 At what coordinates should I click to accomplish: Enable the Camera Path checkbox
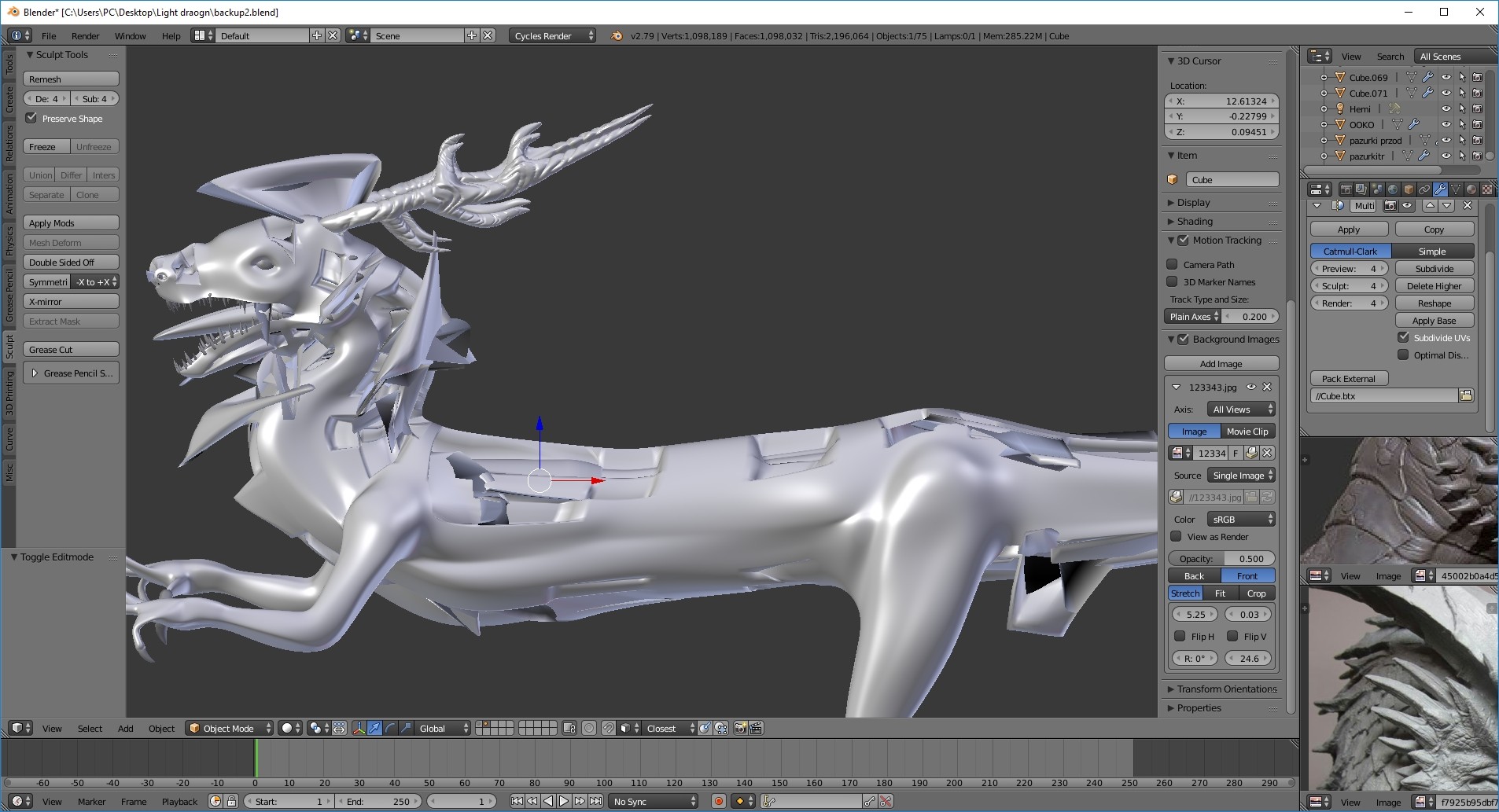pyautogui.click(x=1172, y=265)
